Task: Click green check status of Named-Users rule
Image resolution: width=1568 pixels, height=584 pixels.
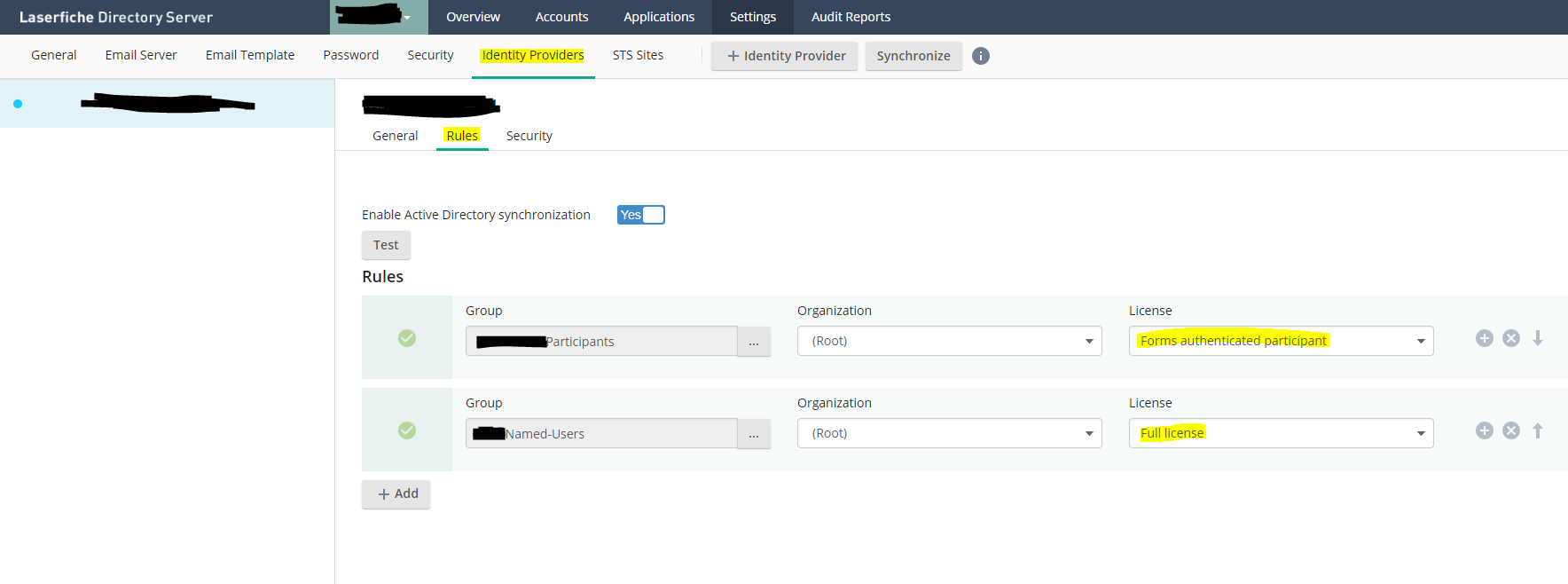Action: tap(407, 430)
